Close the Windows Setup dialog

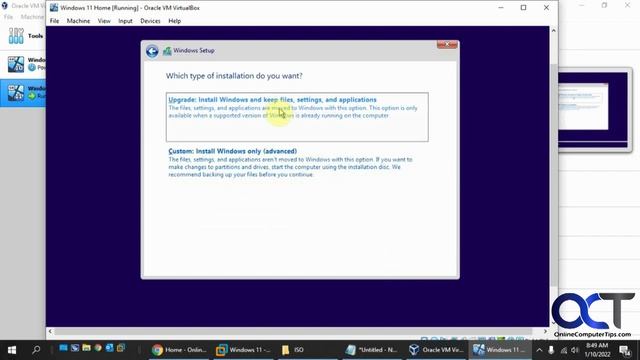pos(447,44)
